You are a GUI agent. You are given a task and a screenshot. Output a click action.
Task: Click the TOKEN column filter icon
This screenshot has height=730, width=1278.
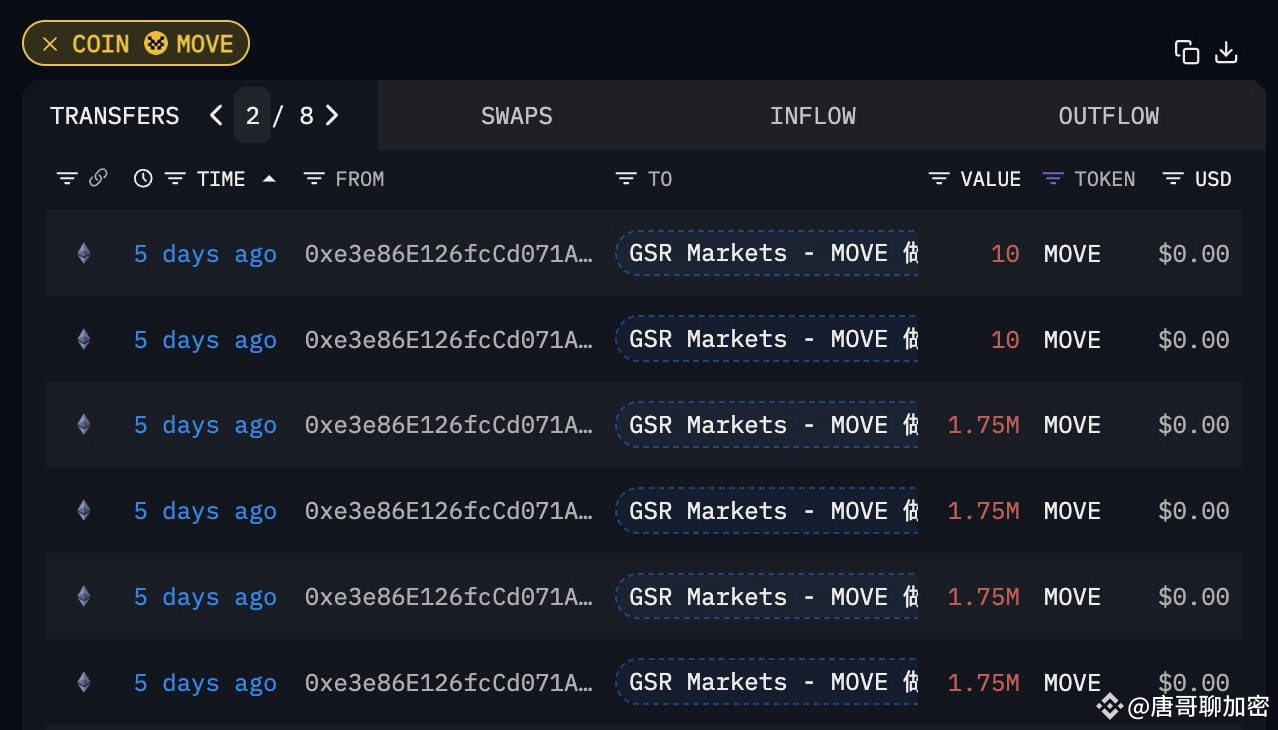1052,178
